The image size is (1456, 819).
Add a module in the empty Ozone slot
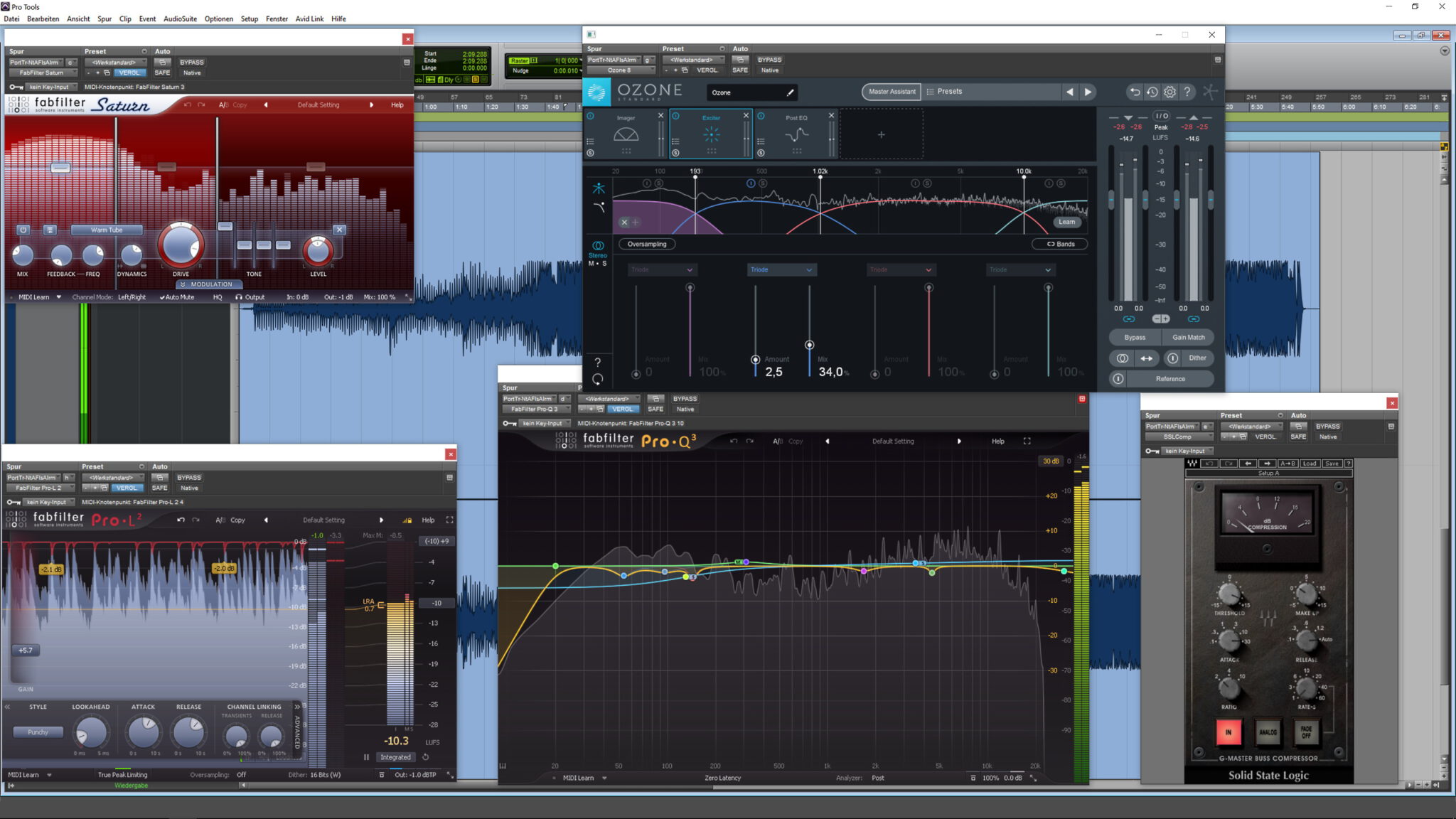pyautogui.click(x=881, y=134)
